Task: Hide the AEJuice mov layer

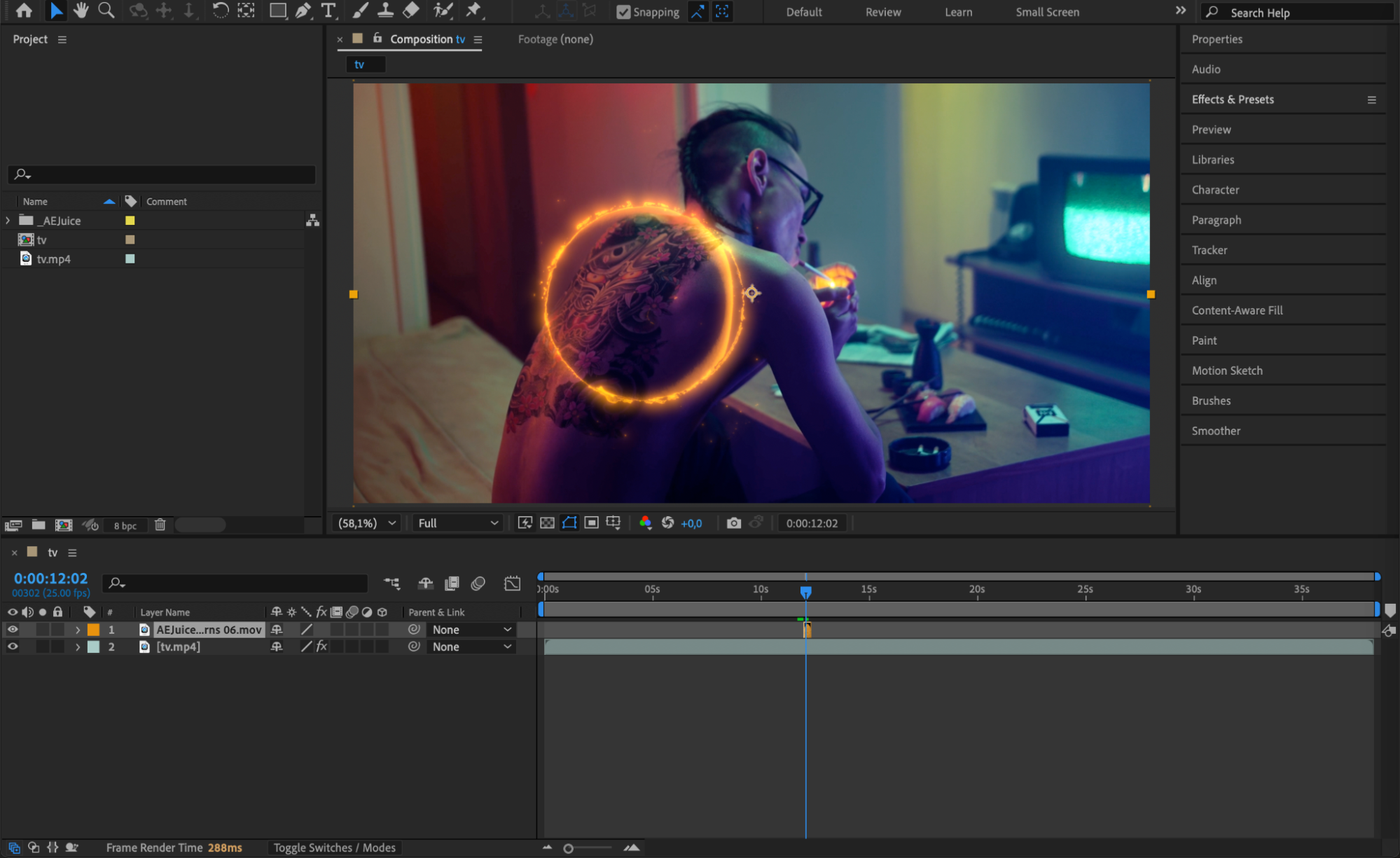Action: [x=13, y=630]
